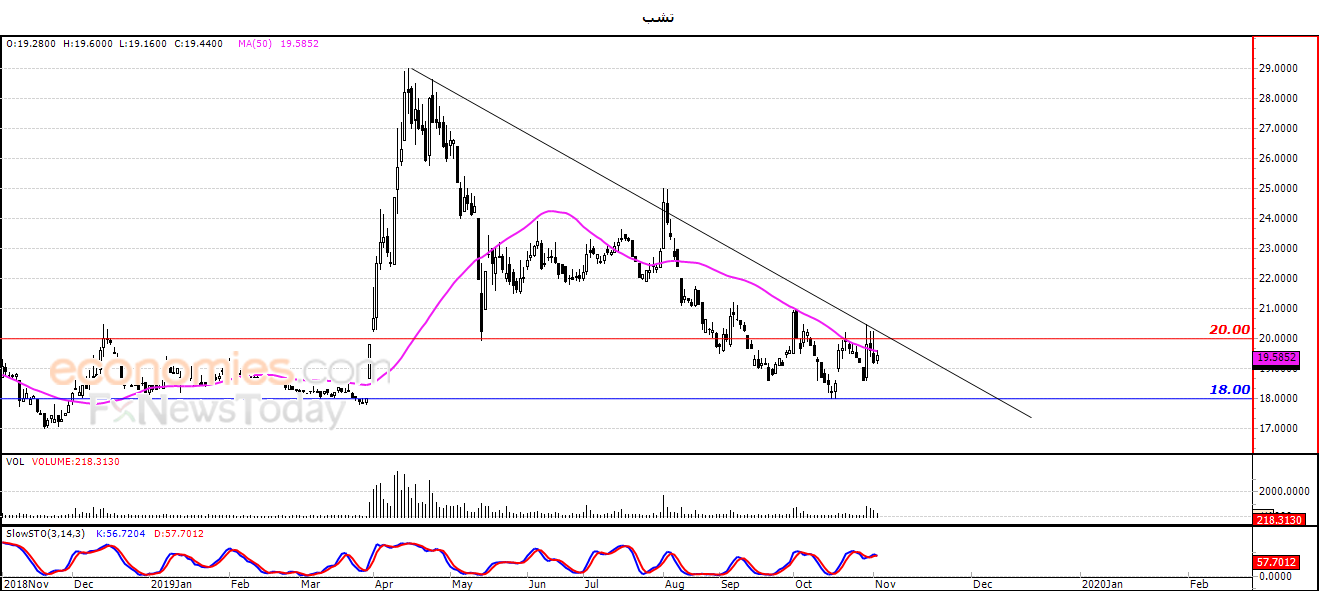Click the "26.0000" price axis label
This screenshot has height=591, width=1319.
click(1280, 159)
